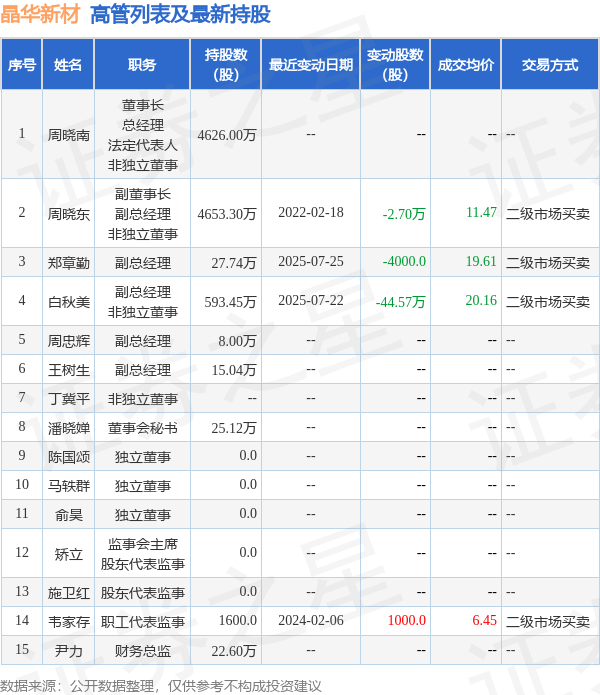Click the 交易方式 column header

tap(550, 65)
